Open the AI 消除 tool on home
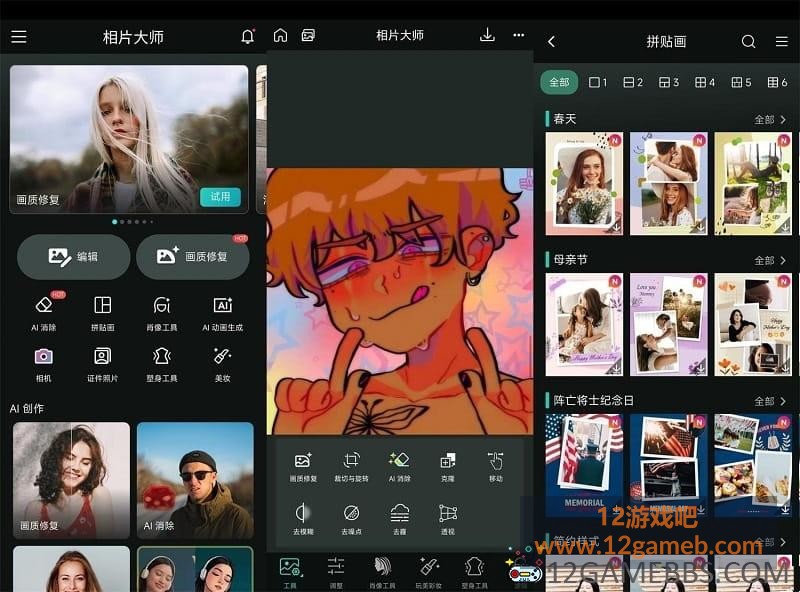 (44, 314)
